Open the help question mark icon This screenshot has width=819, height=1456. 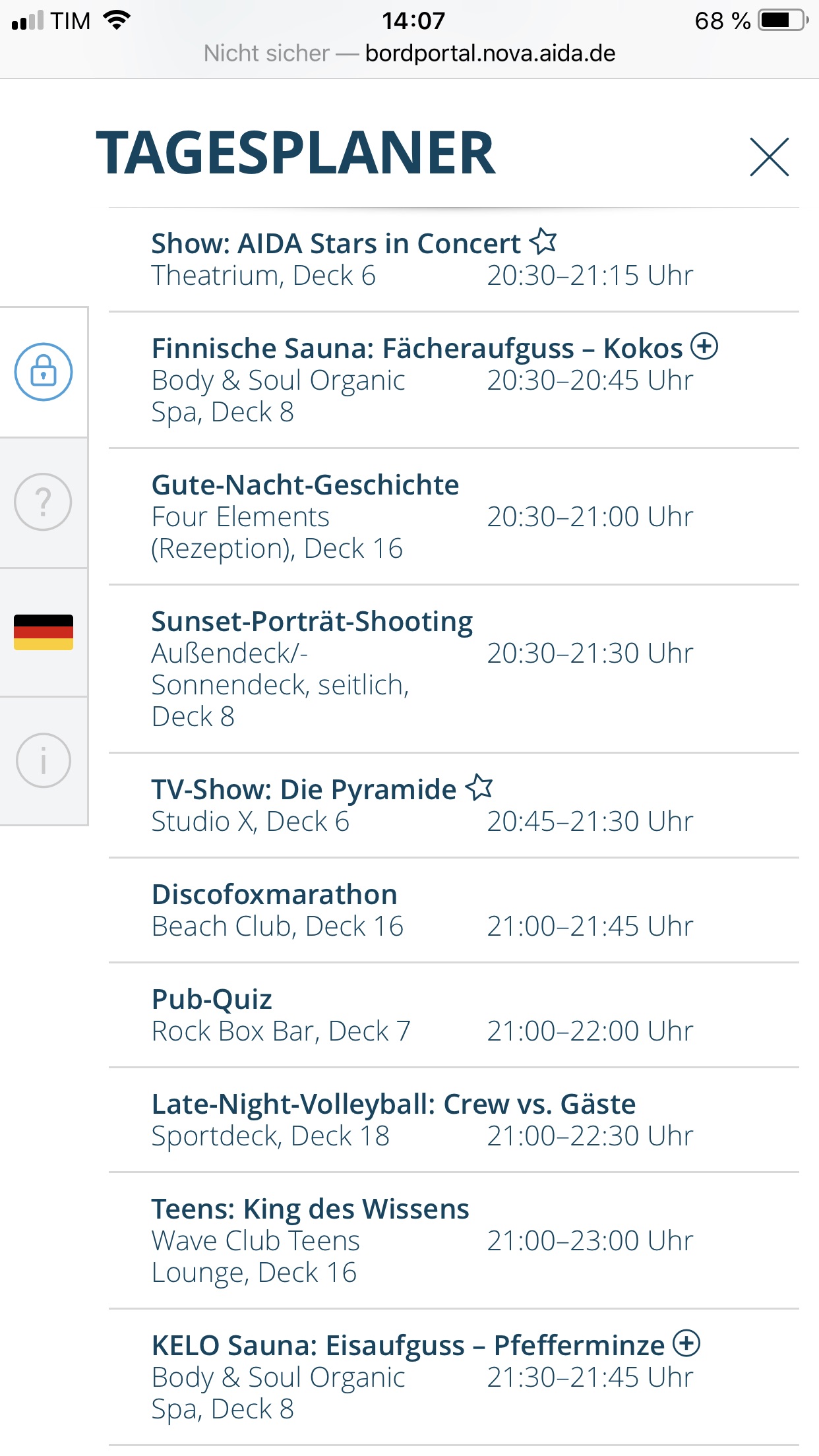click(44, 502)
